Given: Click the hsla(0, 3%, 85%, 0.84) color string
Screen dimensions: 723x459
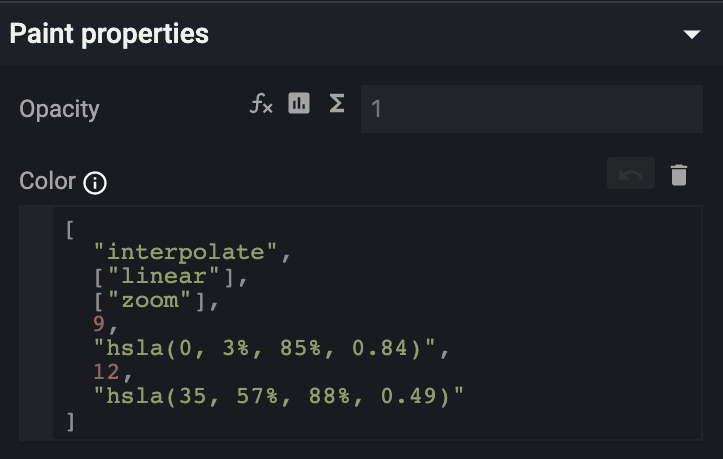Looking at the screenshot, I should click(264, 348).
